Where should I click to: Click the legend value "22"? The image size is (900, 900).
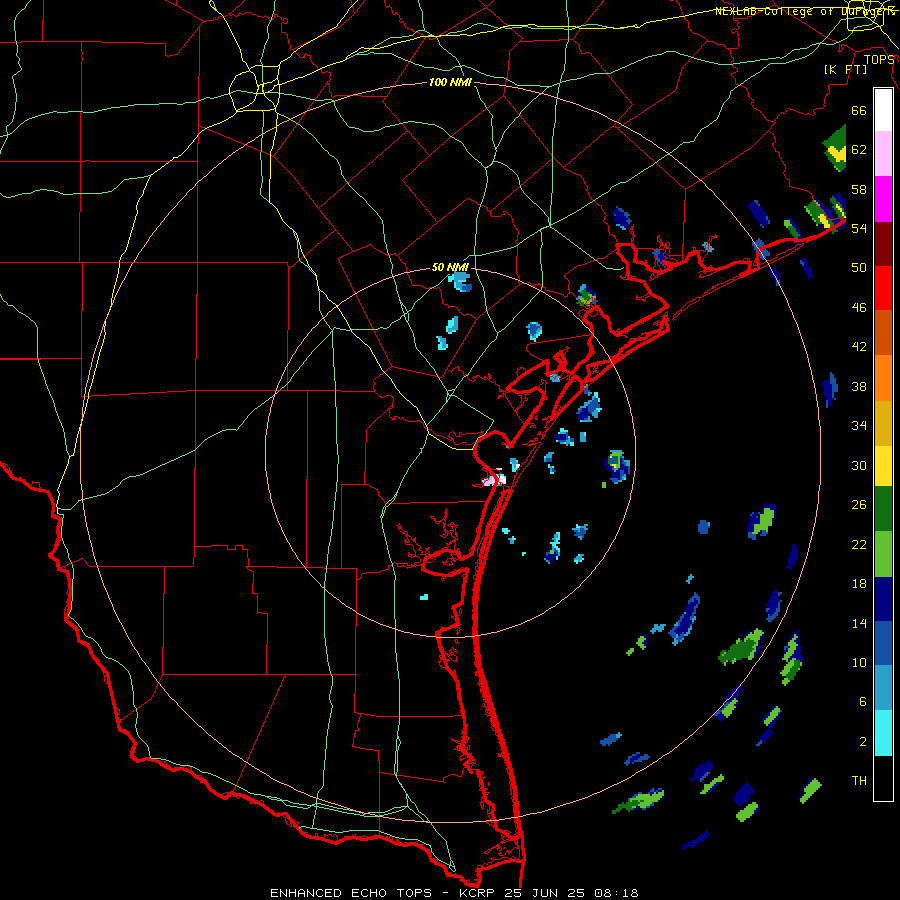tap(859, 545)
